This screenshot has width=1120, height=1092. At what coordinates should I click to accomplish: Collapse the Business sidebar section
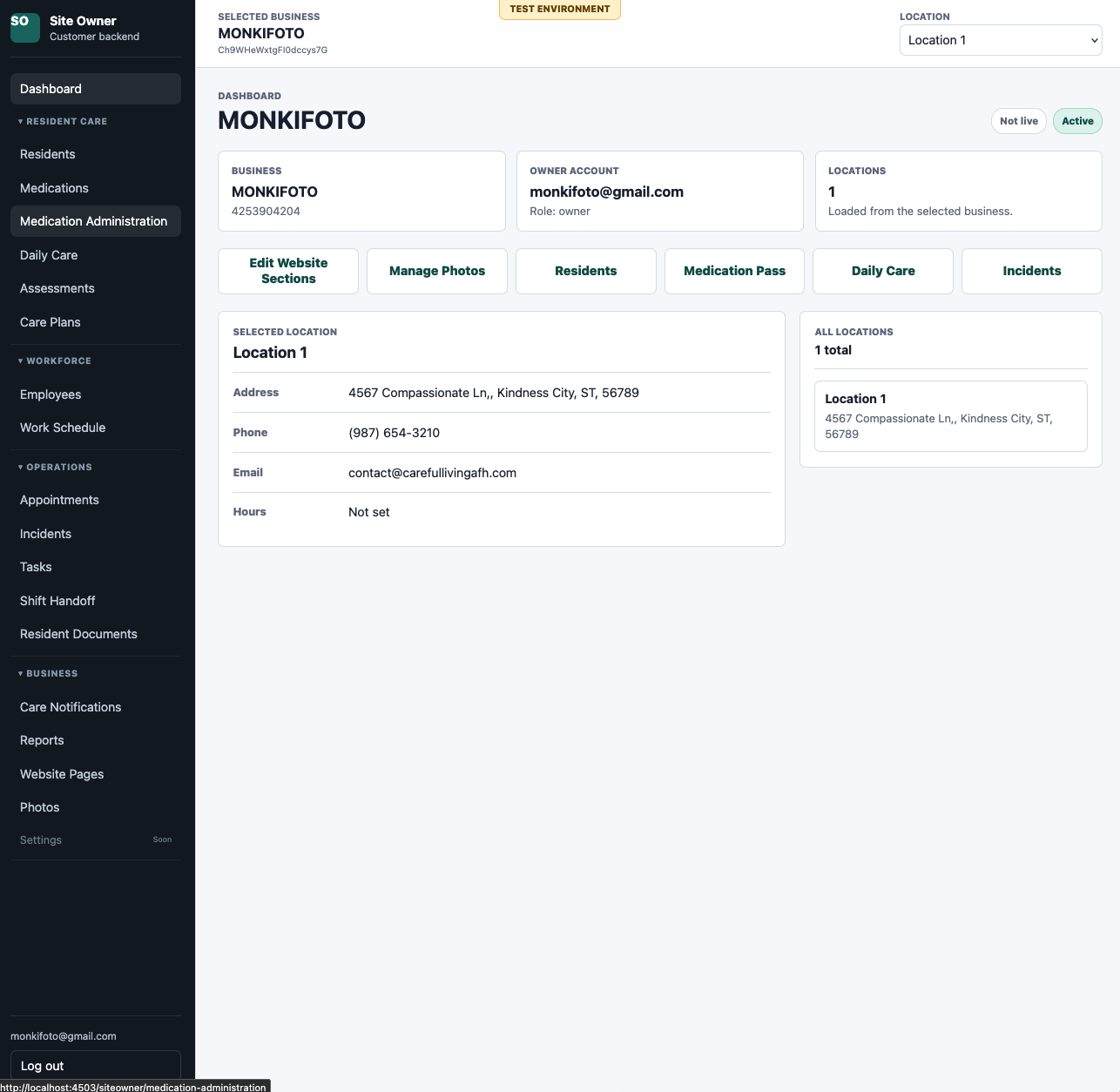(48, 674)
